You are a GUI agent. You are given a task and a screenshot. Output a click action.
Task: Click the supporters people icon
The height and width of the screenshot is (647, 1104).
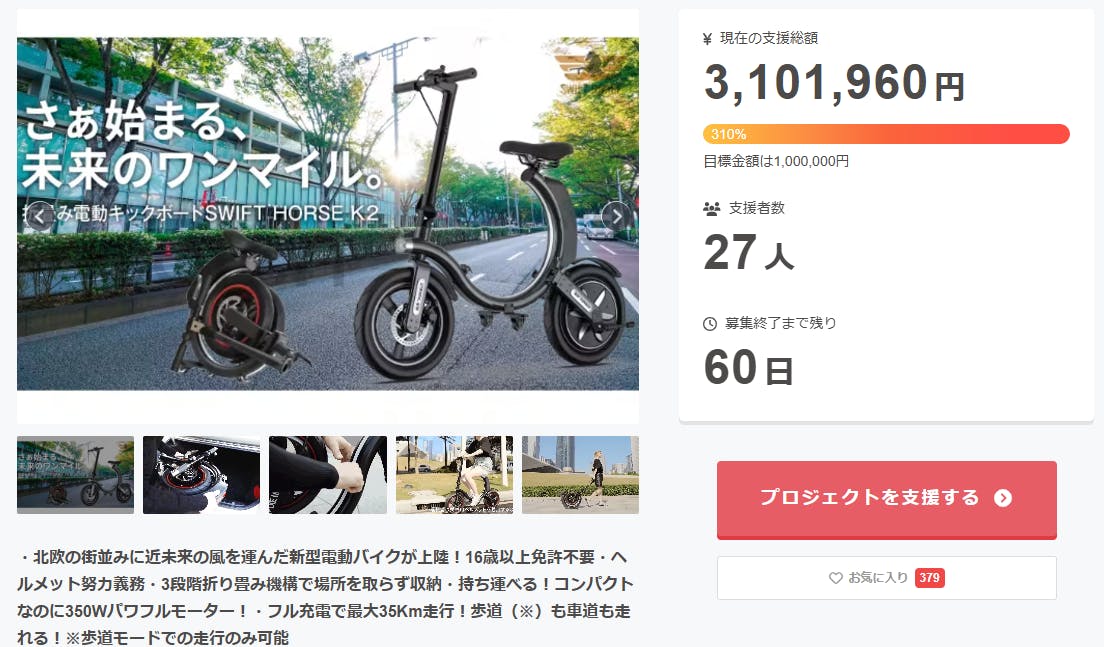(x=711, y=208)
